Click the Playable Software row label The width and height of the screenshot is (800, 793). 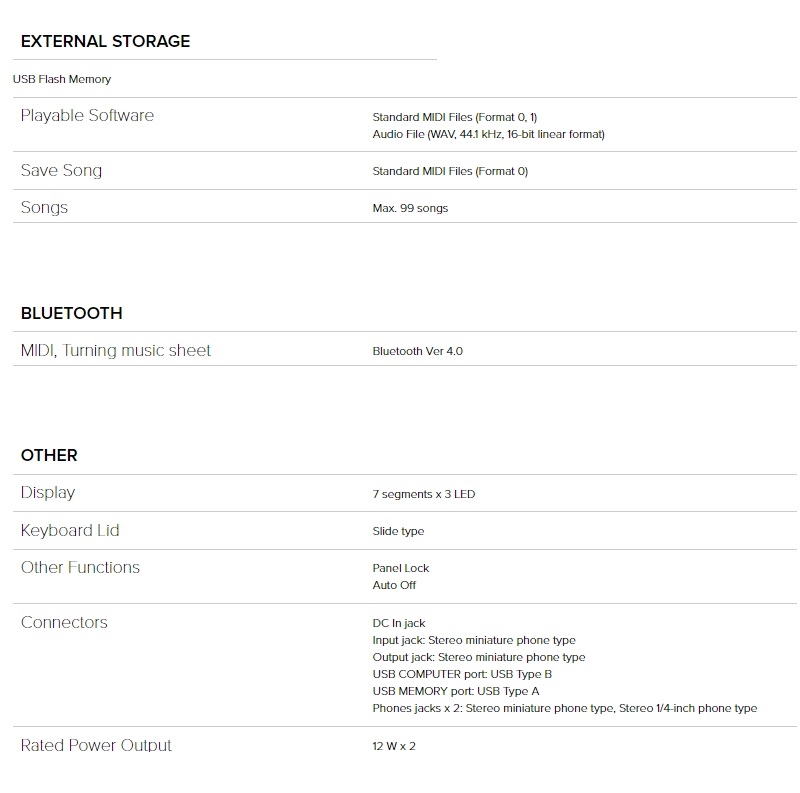click(x=87, y=115)
